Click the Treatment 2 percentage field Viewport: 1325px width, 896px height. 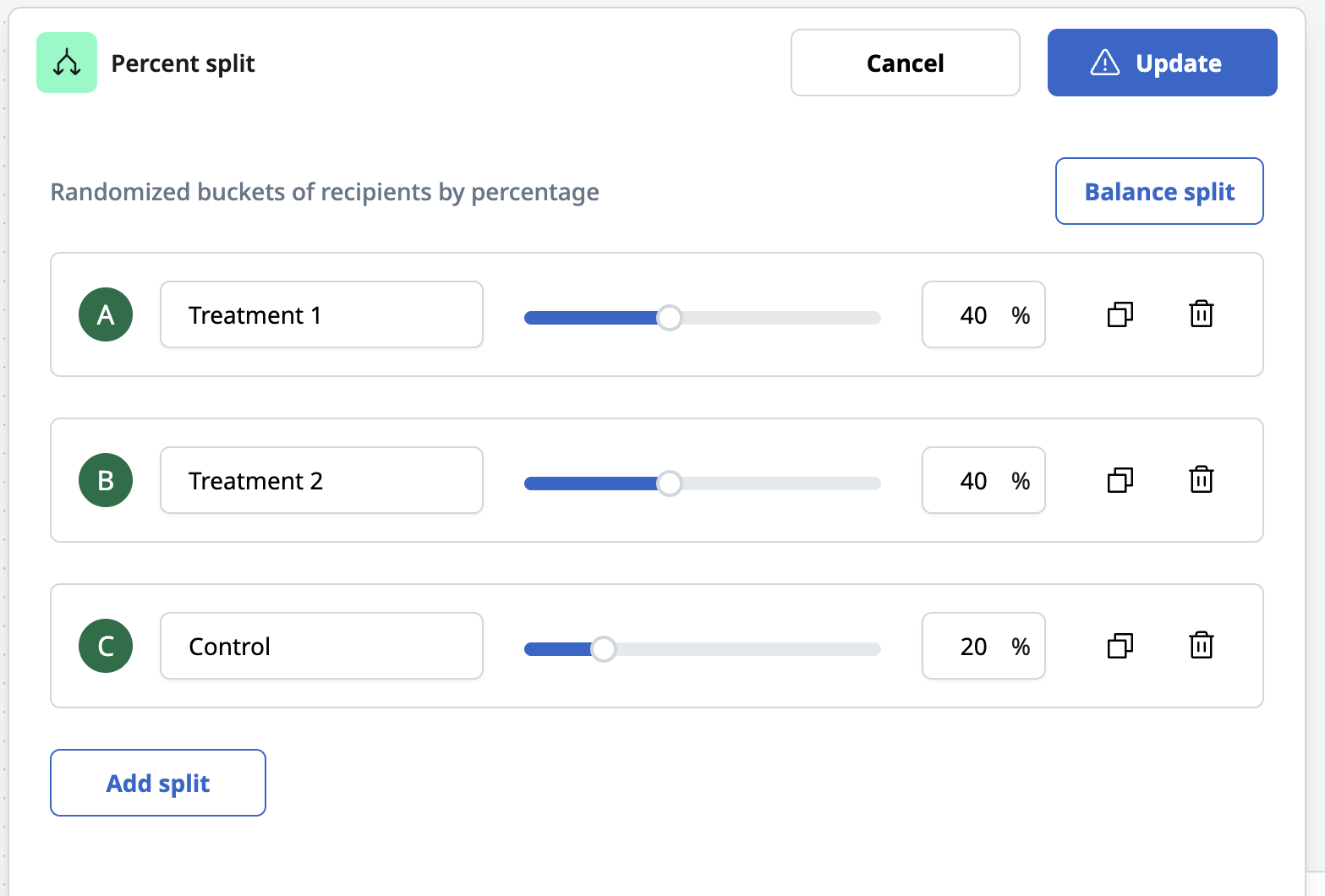coord(983,480)
